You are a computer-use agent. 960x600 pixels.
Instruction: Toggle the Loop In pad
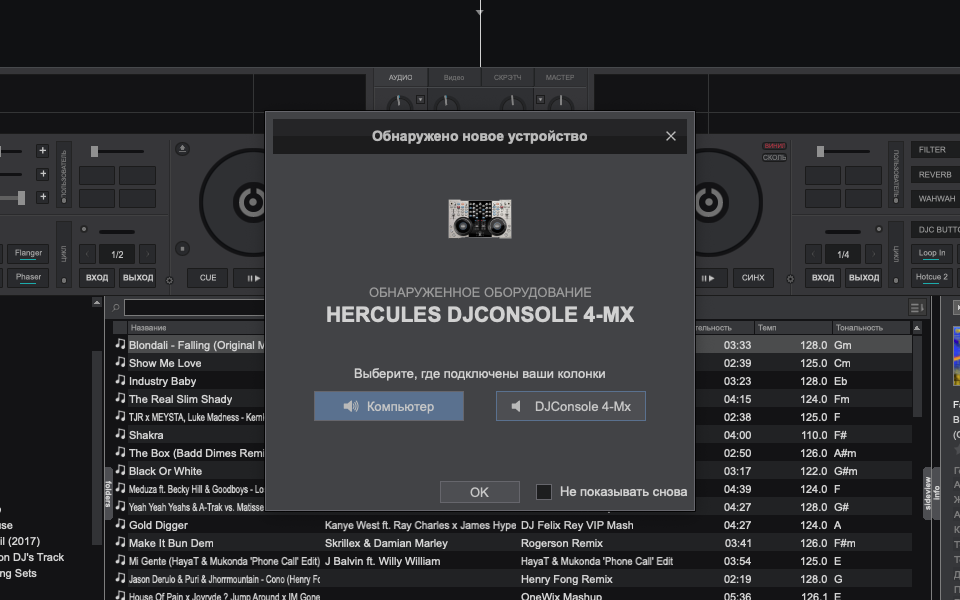point(932,253)
